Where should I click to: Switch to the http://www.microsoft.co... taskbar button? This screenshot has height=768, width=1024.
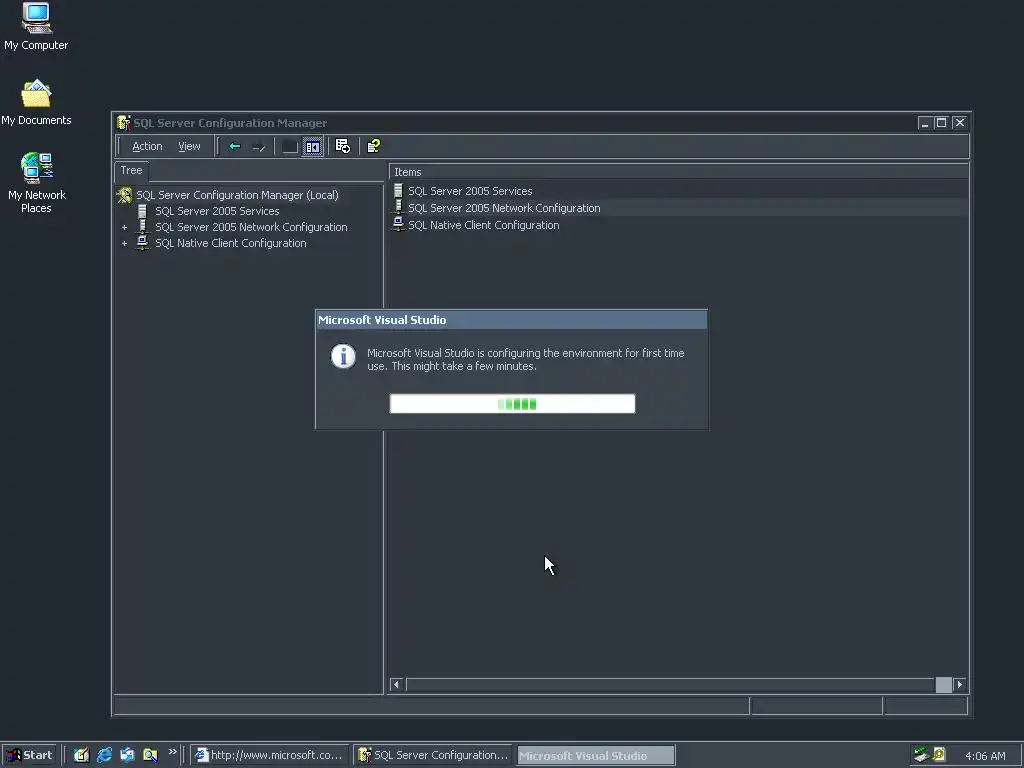click(270, 755)
